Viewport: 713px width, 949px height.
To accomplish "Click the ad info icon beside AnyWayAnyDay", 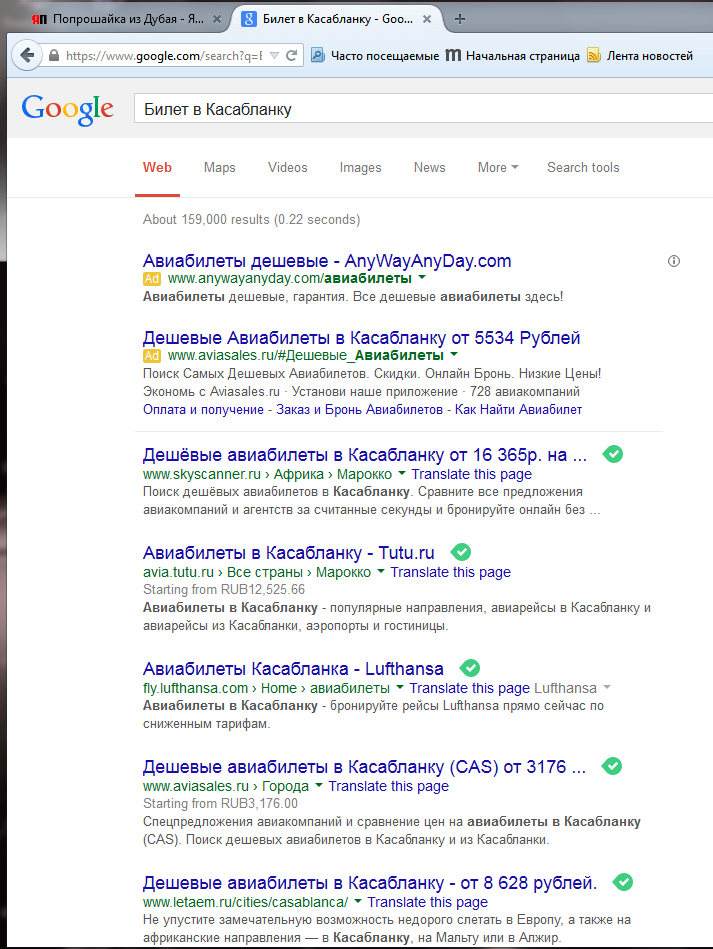I will [x=674, y=261].
